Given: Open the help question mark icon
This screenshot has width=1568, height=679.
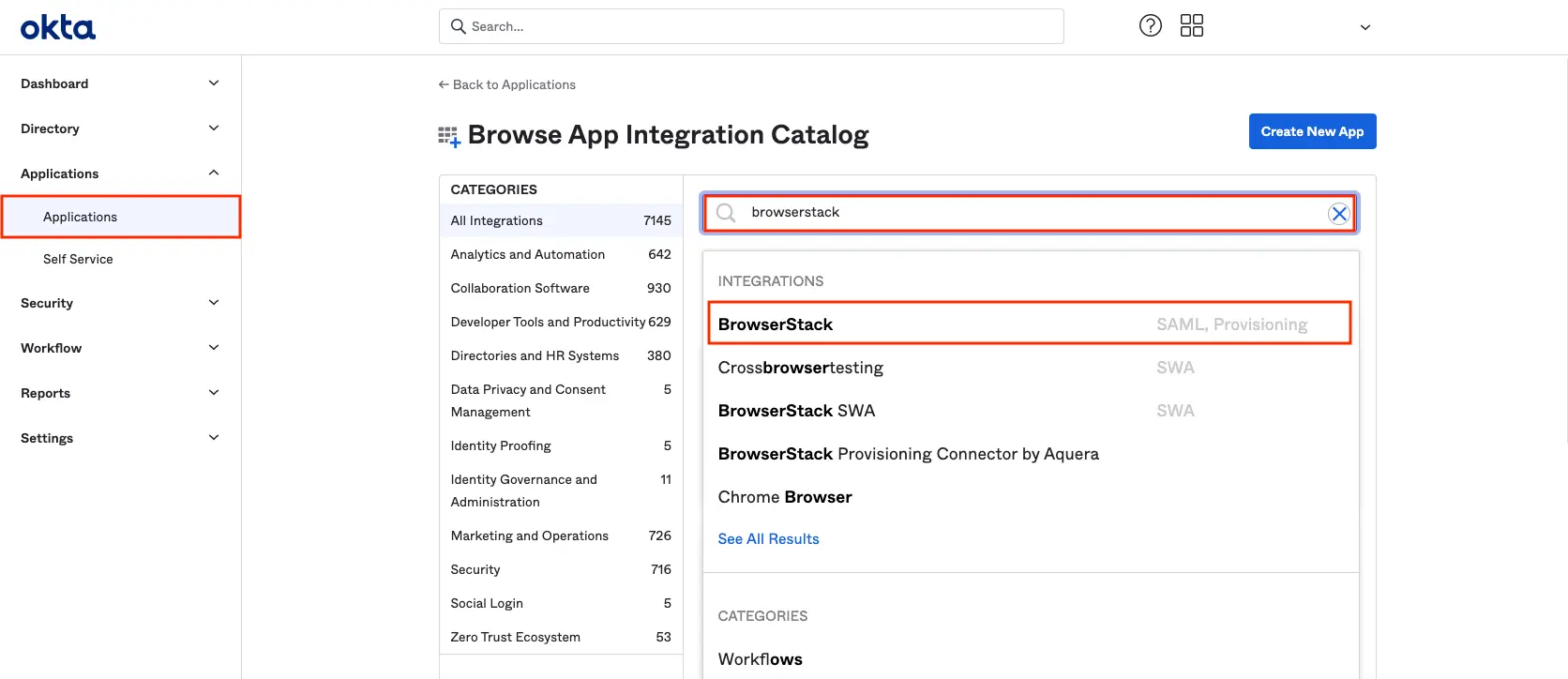Looking at the screenshot, I should (1150, 26).
